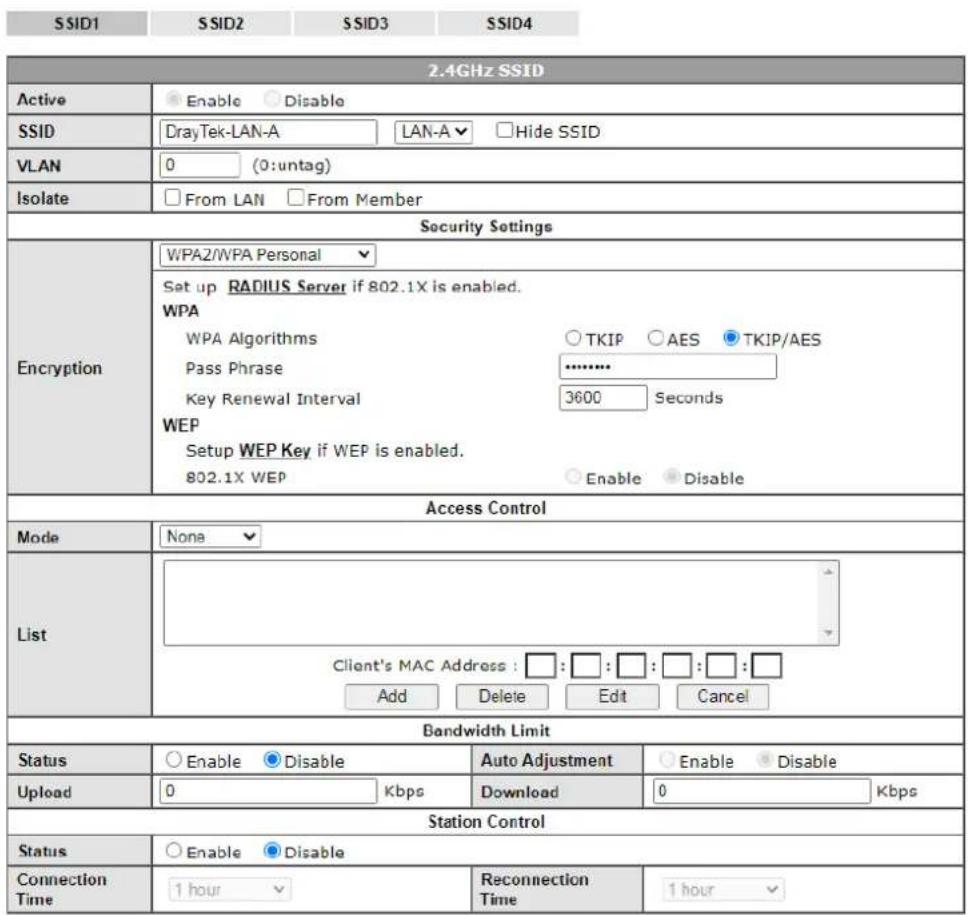Click the first MAC address octet field

(x=540, y=666)
